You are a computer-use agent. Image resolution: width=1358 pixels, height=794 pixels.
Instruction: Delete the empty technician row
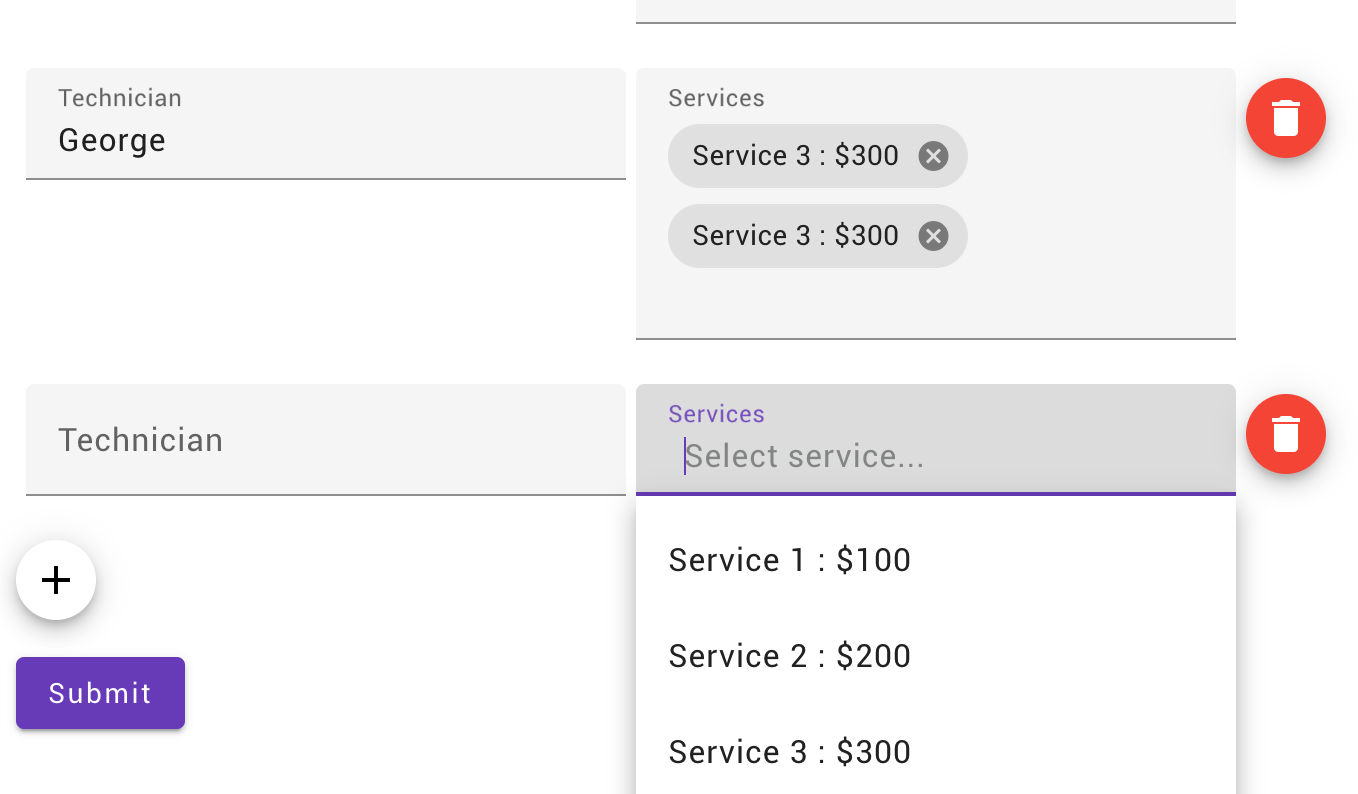click(1285, 434)
